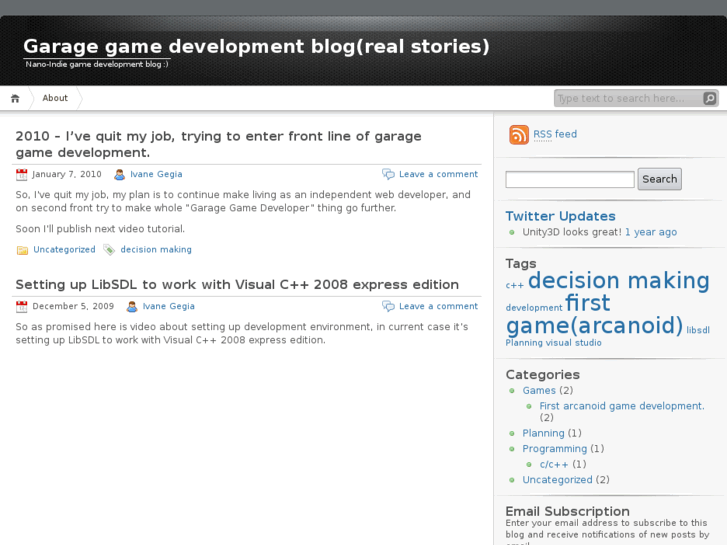Open the '1 year ago' tweet link
The height and width of the screenshot is (545, 727).
[x=651, y=232]
